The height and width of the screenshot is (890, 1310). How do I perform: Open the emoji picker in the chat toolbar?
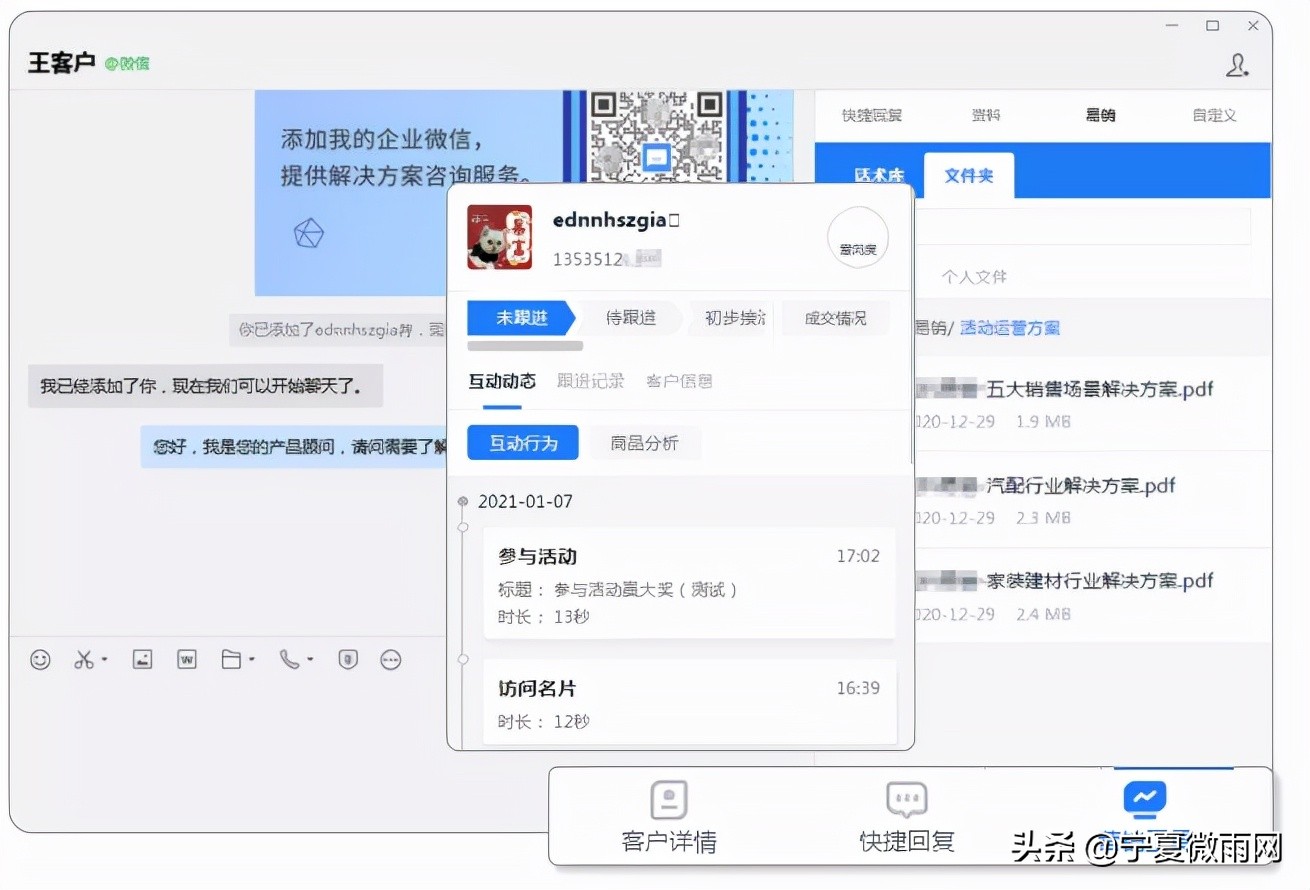point(40,659)
